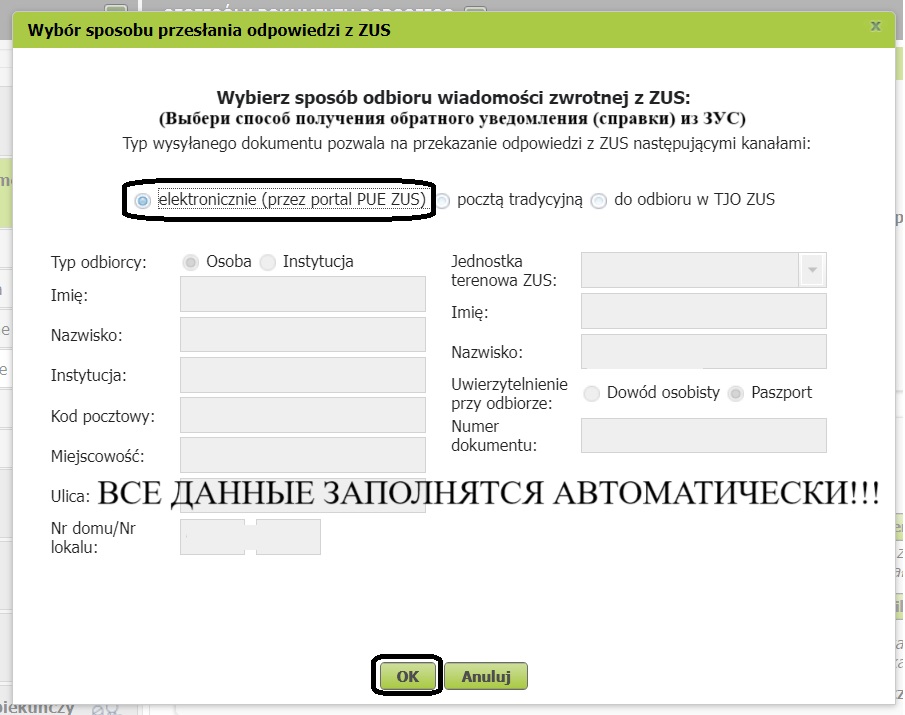The width and height of the screenshot is (905, 715).
Task: Click the Imię field below Jednostka terenowa ZUS
Action: click(x=703, y=311)
